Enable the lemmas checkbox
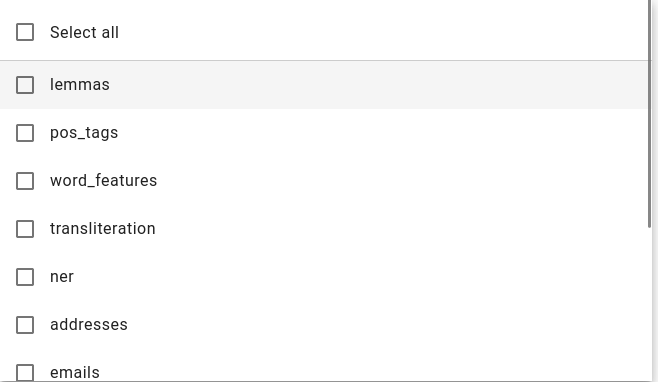658x382 pixels. [x=25, y=85]
